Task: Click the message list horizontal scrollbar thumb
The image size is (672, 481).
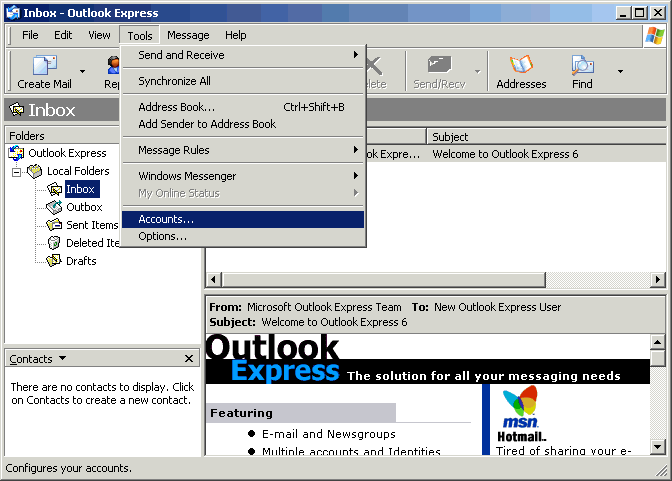Action: (384, 280)
